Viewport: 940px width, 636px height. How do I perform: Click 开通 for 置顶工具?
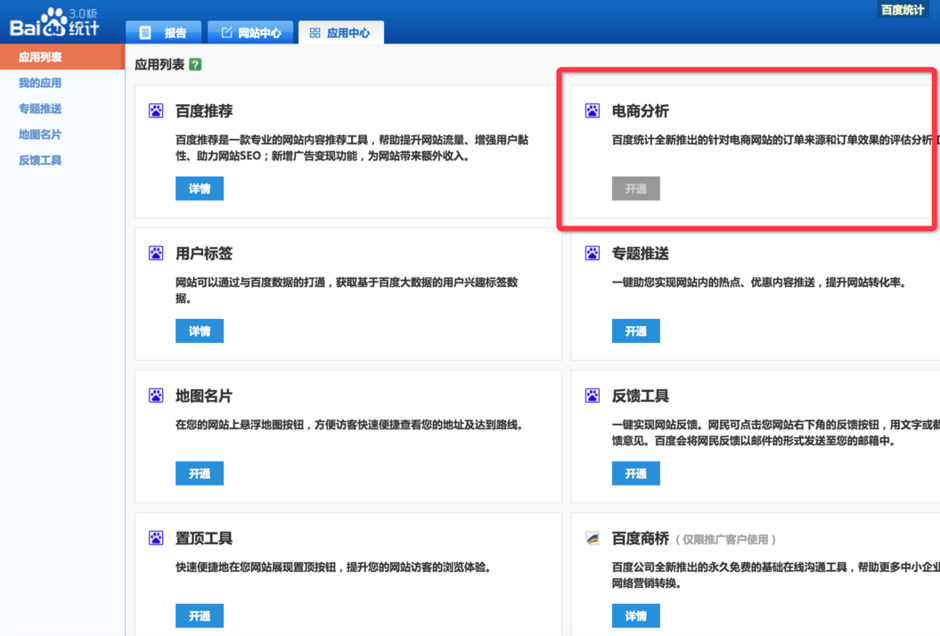200,616
